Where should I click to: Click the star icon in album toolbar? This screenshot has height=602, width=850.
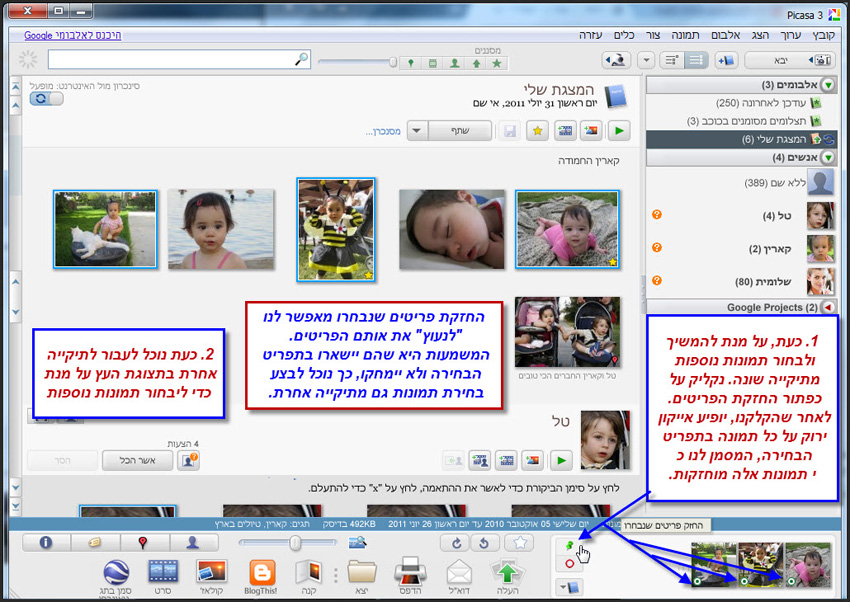(537, 131)
